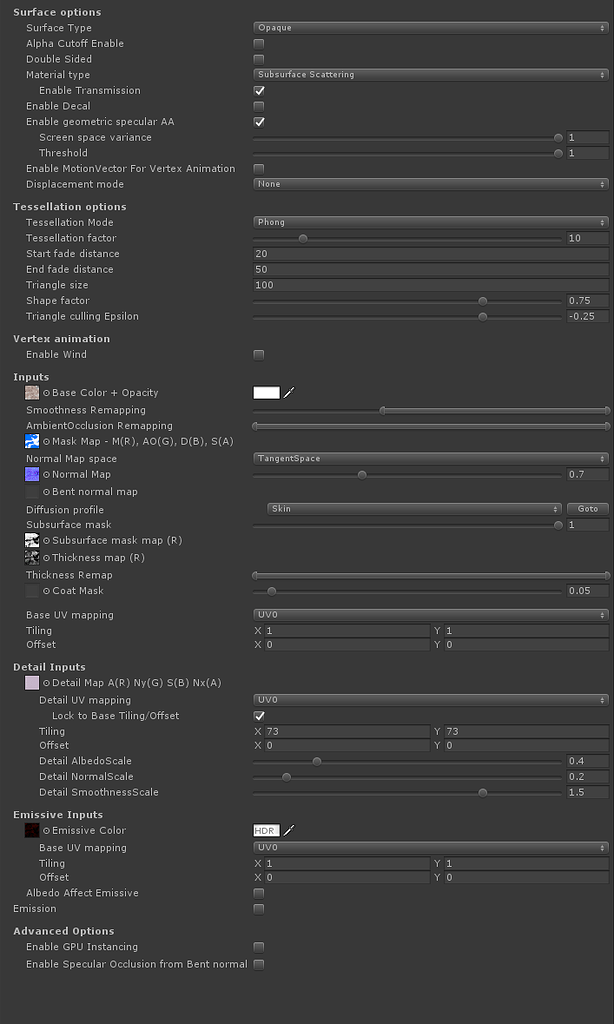This screenshot has height=1024, width=614.
Task: Turn on the Enable Wind checkbox
Action: pyautogui.click(x=259, y=355)
